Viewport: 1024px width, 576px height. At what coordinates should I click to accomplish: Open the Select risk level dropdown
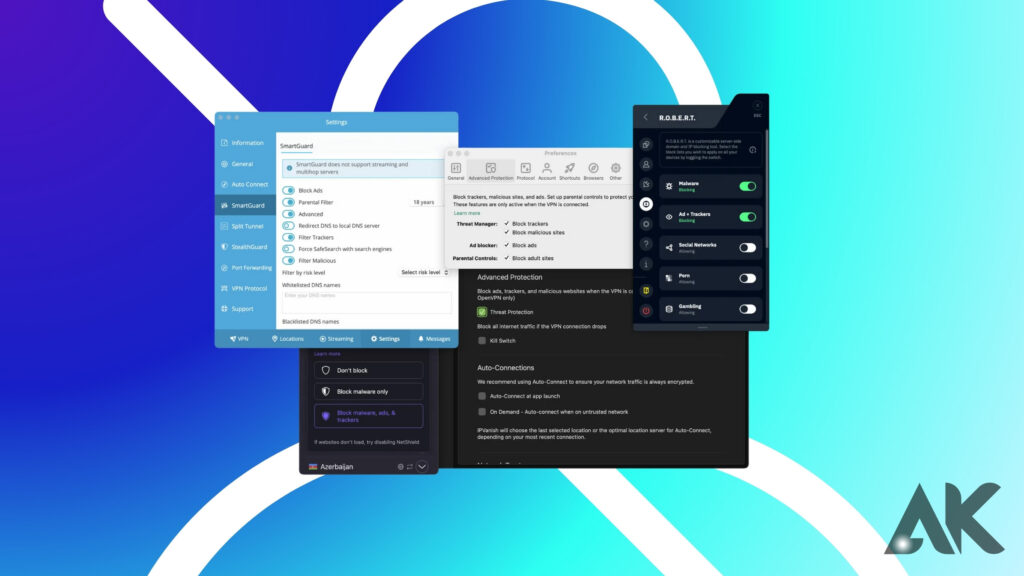point(424,272)
